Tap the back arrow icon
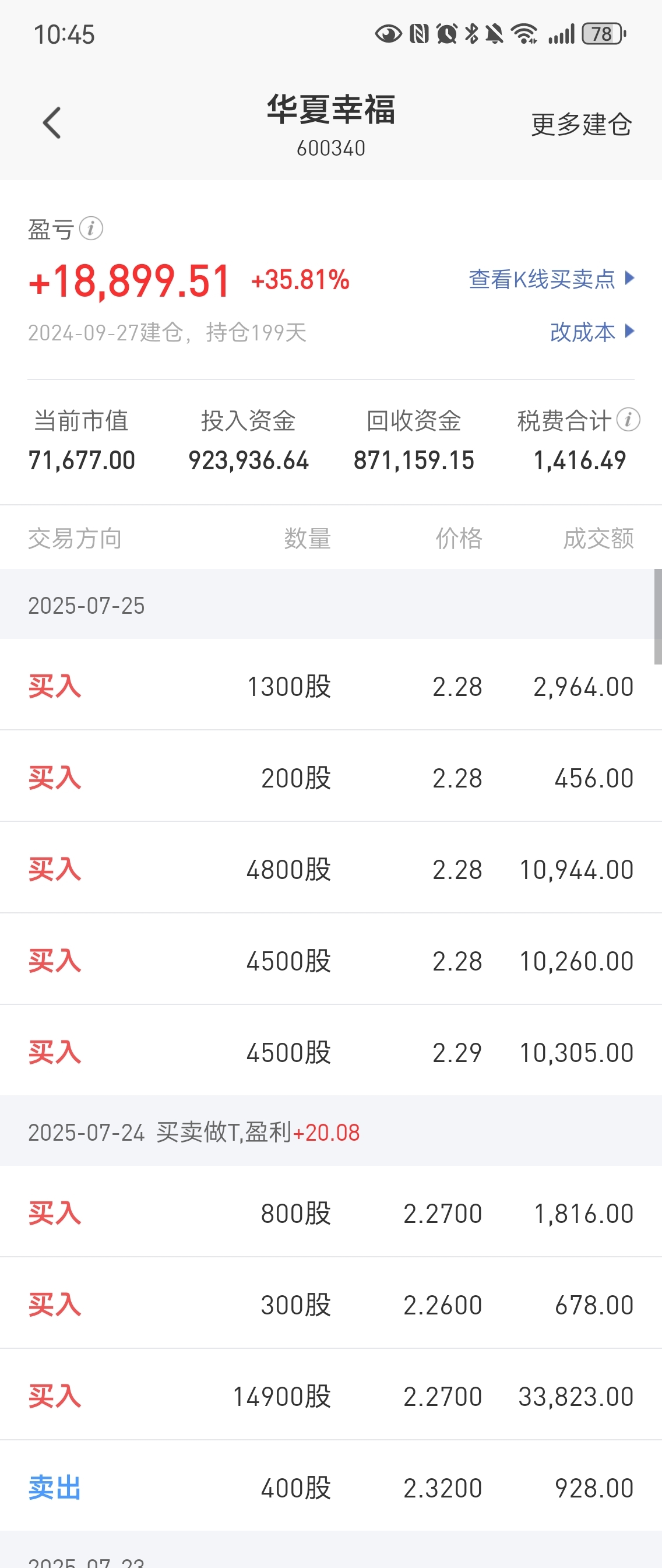 pyautogui.click(x=52, y=123)
